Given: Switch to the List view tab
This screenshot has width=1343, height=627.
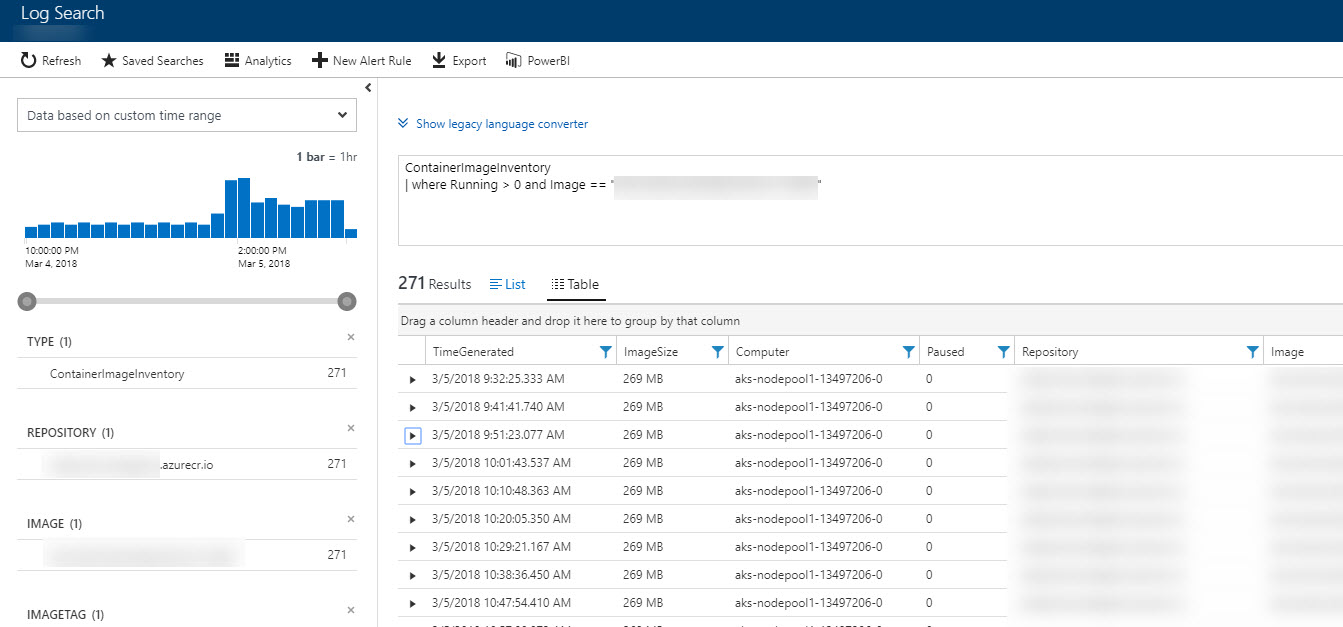Looking at the screenshot, I should [507, 284].
